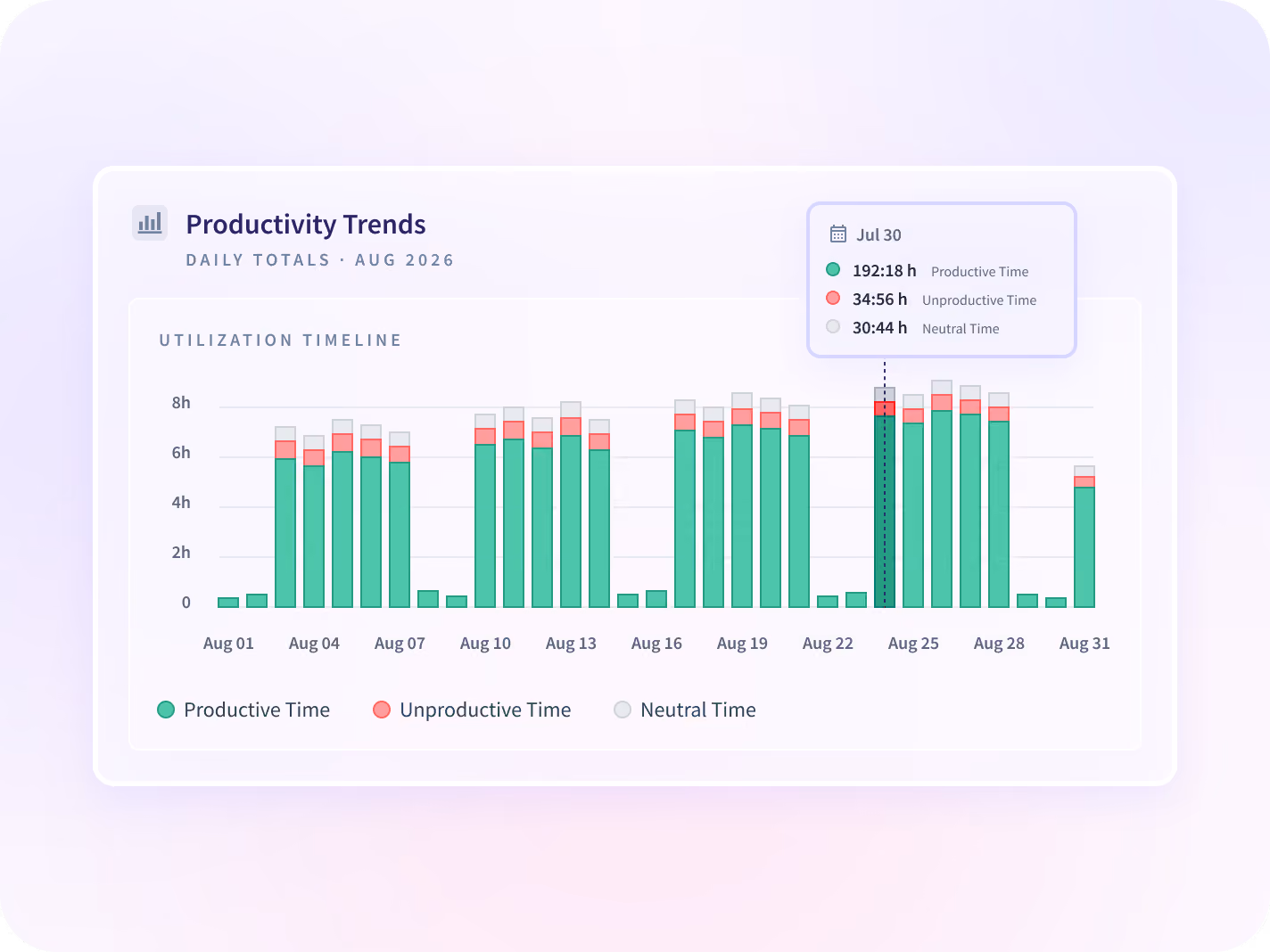Click the Aug 22 axis label
This screenshot has height=952, width=1270.
(828, 644)
